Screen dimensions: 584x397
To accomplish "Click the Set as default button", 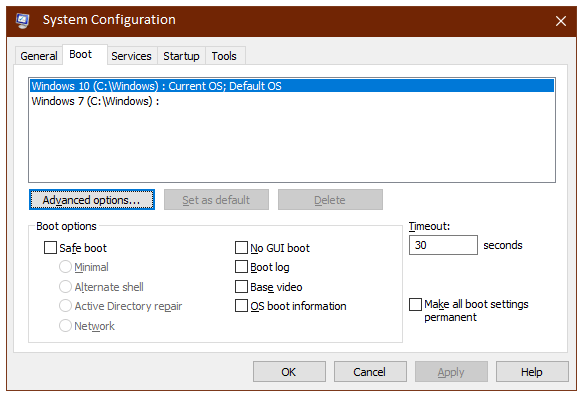I will point(216,200).
